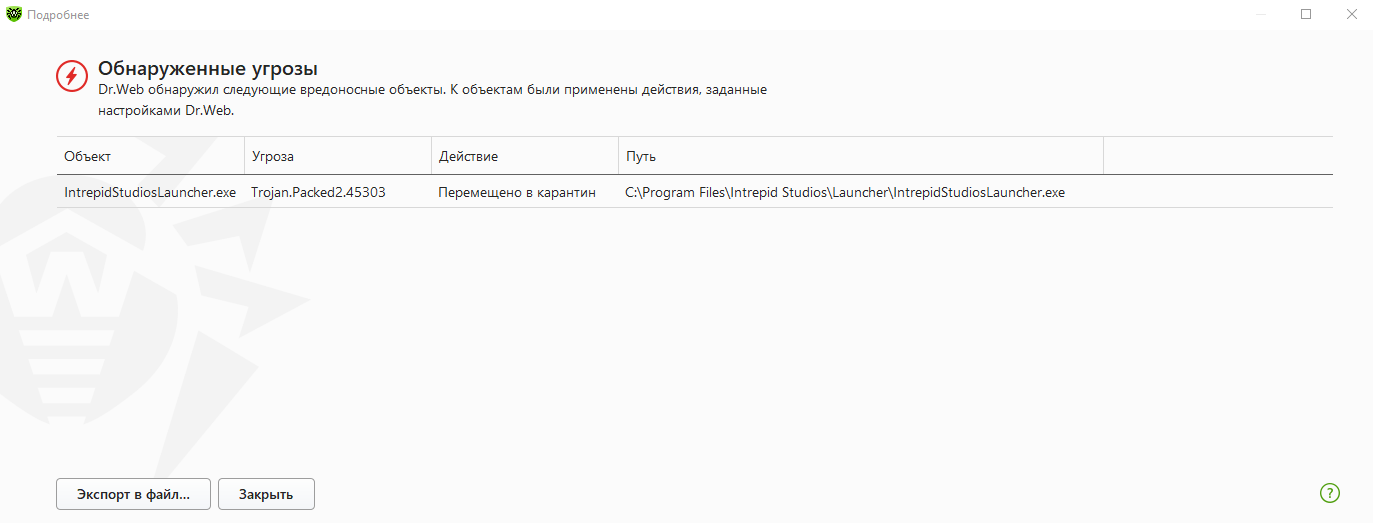Click the Закрыть button
Image resolution: width=1373 pixels, height=523 pixels.
click(266, 494)
